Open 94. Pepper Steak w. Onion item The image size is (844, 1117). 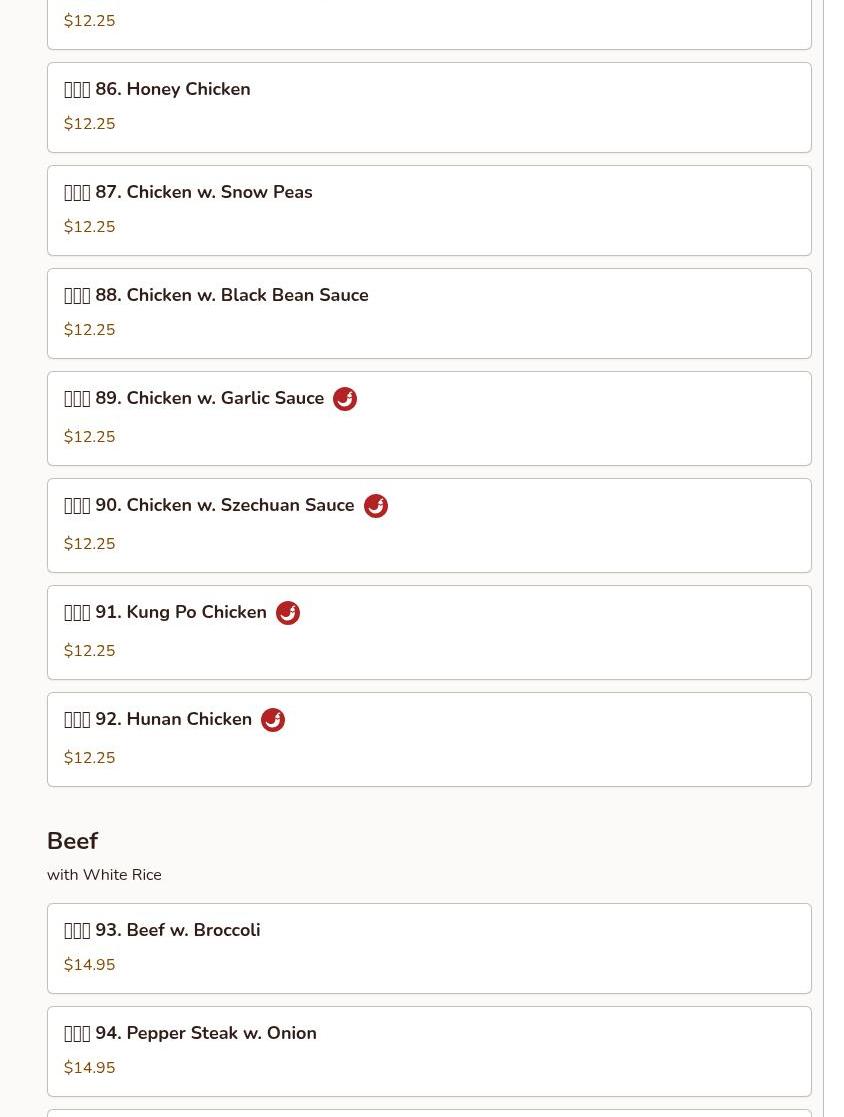pos(429,1051)
